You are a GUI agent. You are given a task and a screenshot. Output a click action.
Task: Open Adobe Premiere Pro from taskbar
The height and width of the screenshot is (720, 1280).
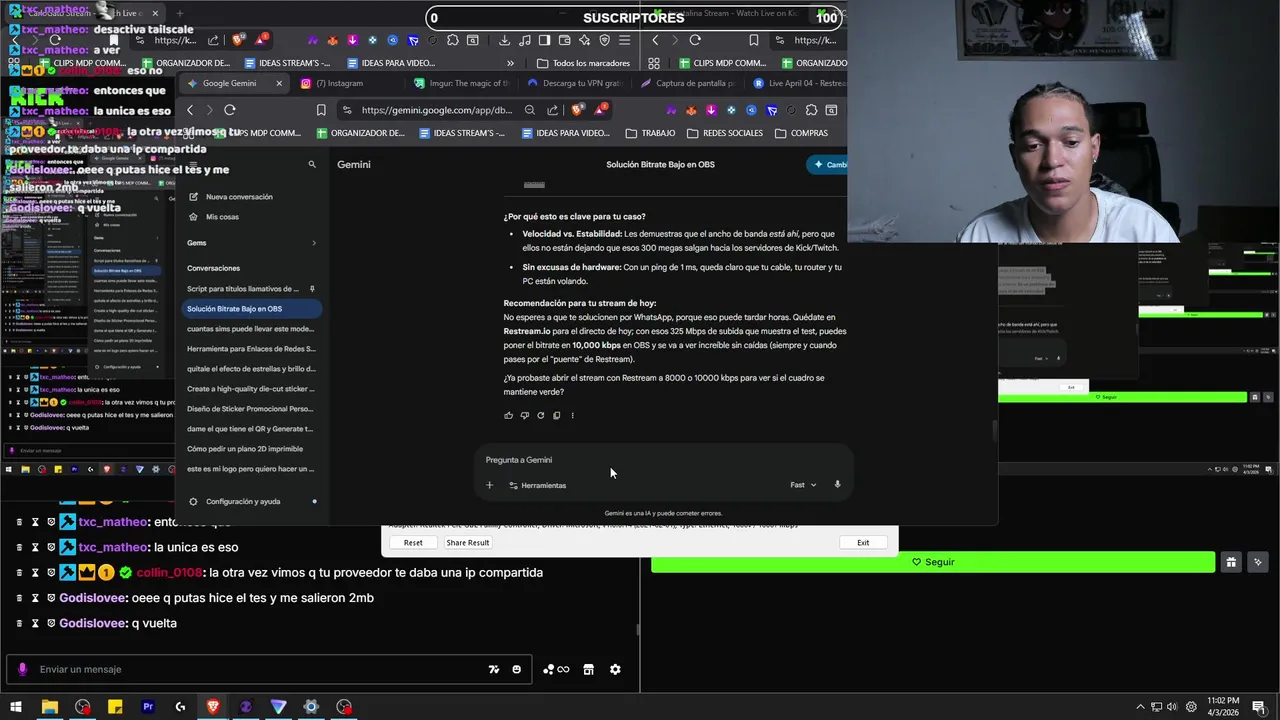click(148, 707)
